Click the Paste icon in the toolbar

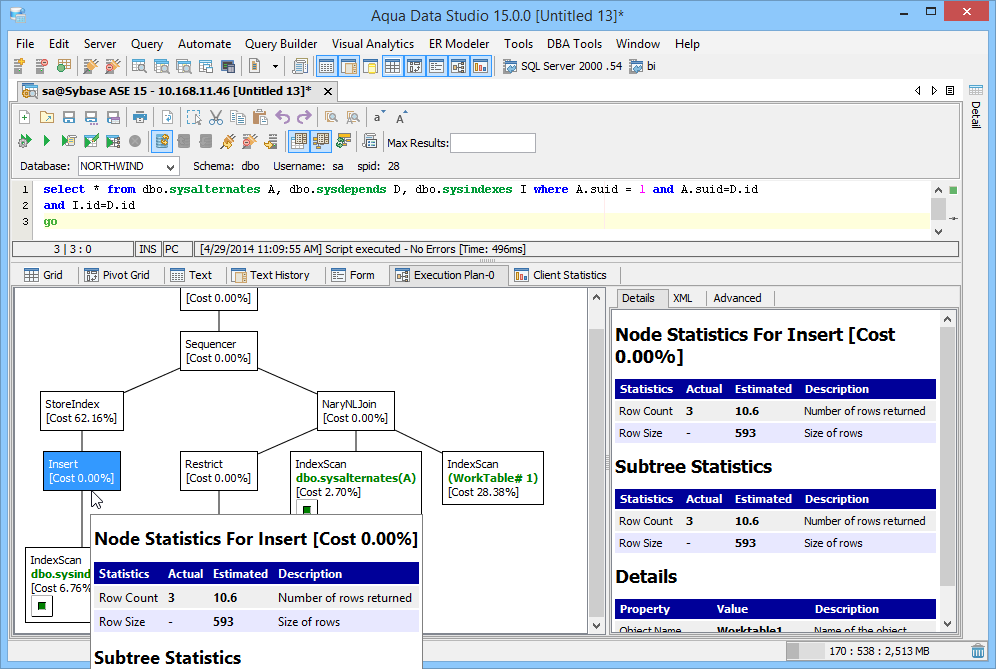[259, 117]
